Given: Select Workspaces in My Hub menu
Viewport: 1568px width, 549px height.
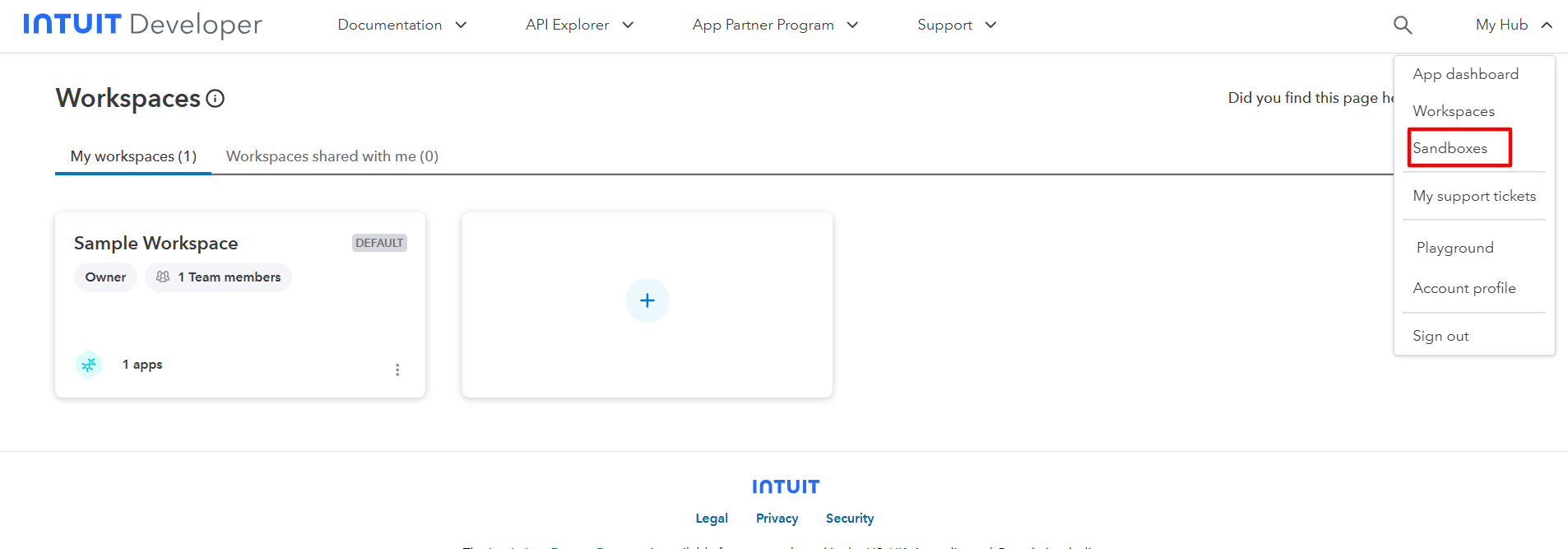Looking at the screenshot, I should [x=1454, y=111].
